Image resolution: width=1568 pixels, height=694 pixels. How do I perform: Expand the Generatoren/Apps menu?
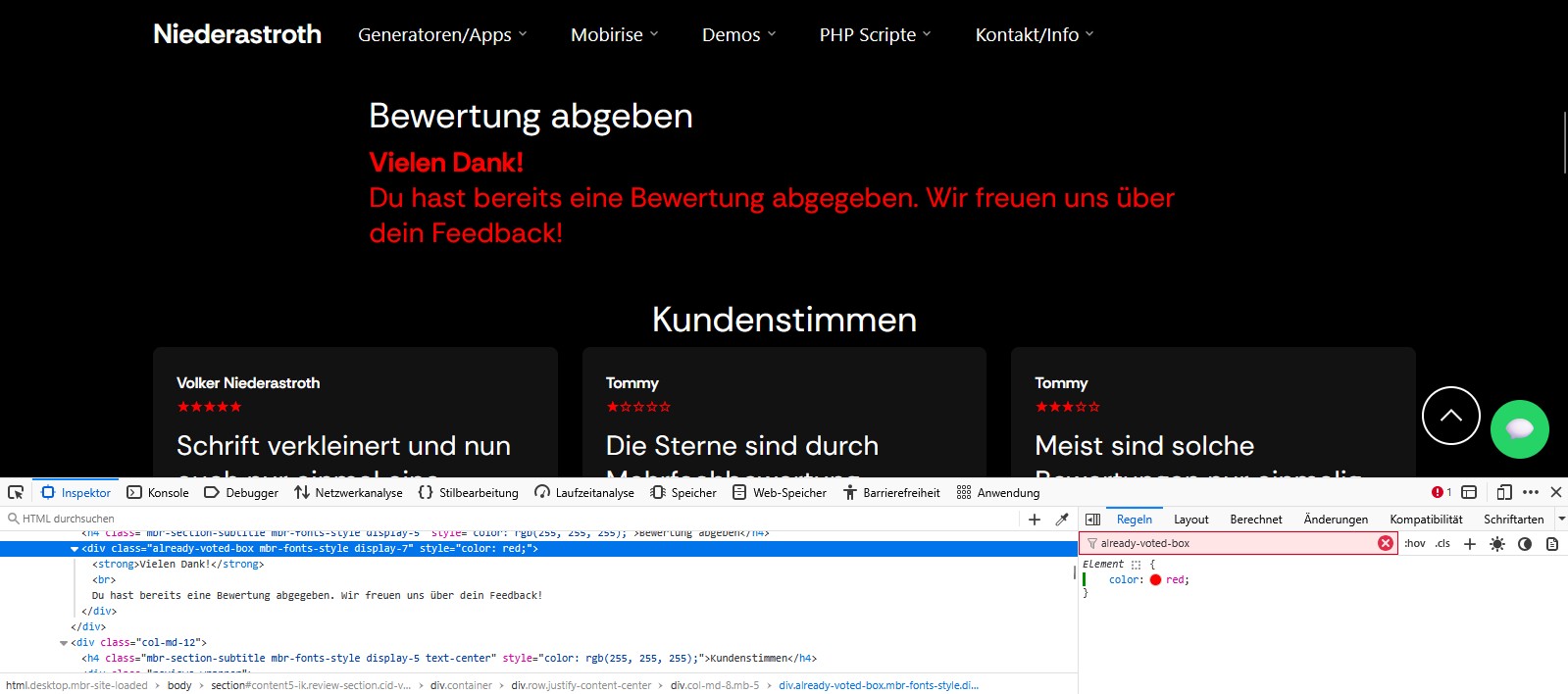coord(442,35)
